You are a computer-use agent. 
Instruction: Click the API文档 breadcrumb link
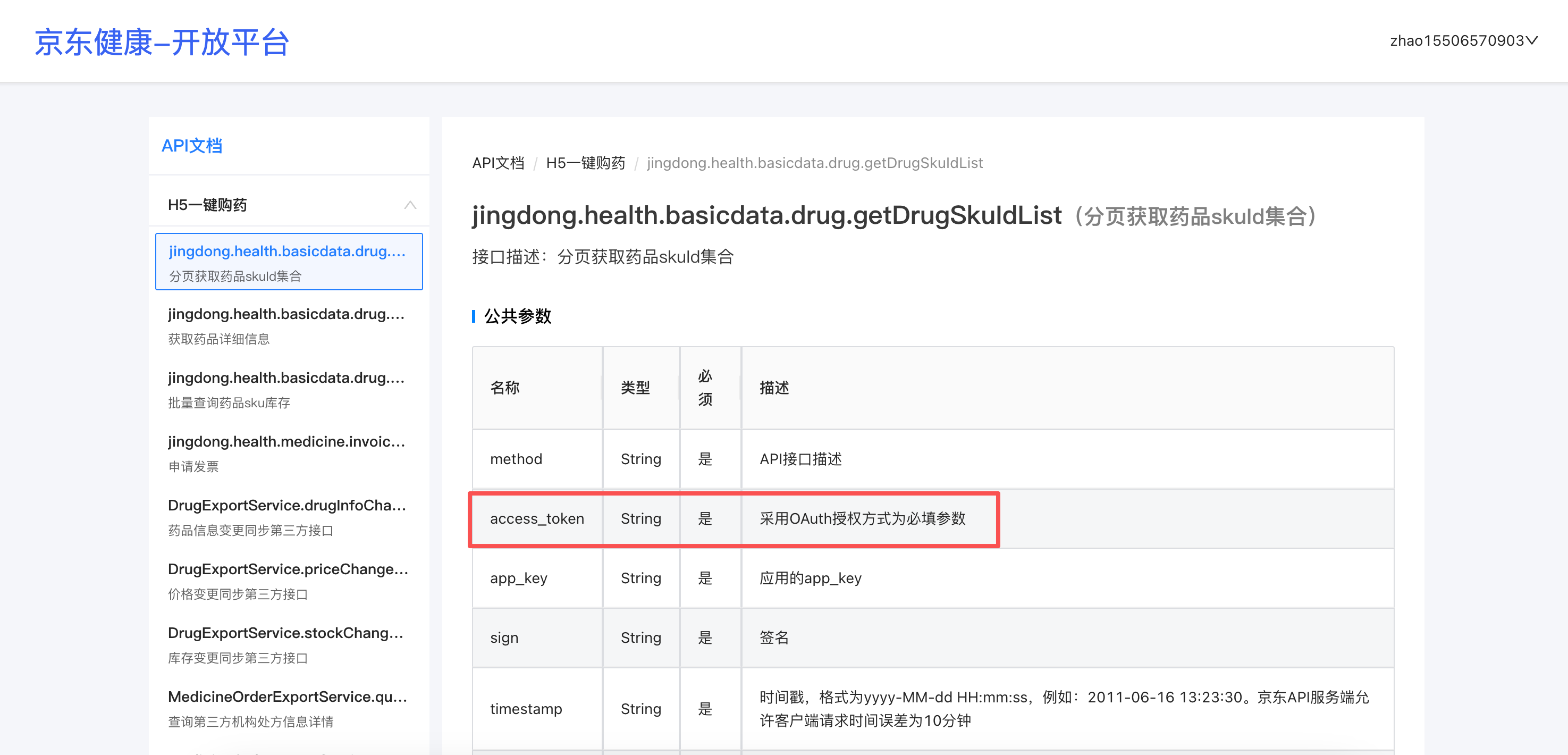498,163
